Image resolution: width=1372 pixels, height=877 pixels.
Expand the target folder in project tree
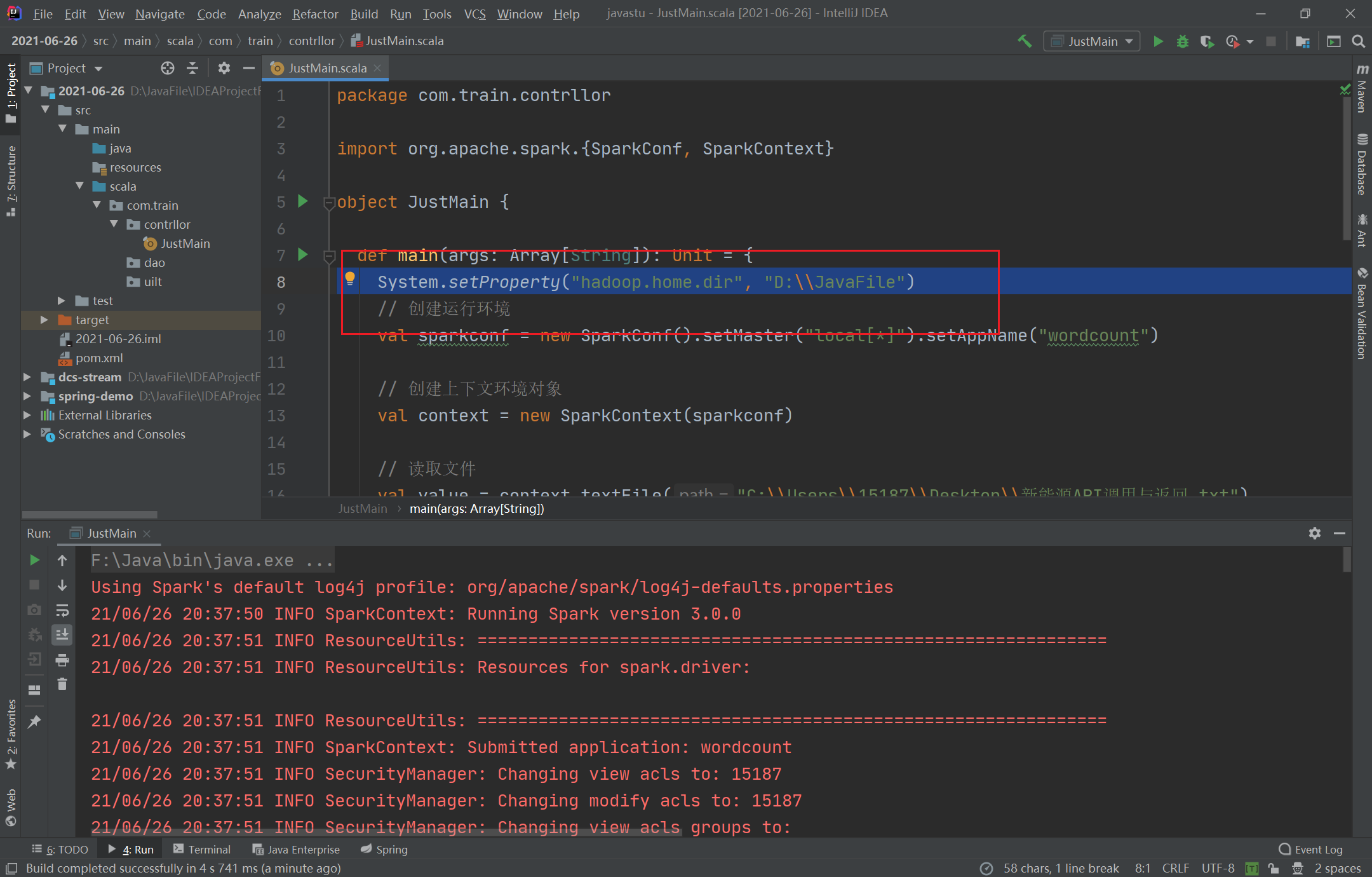[44, 320]
